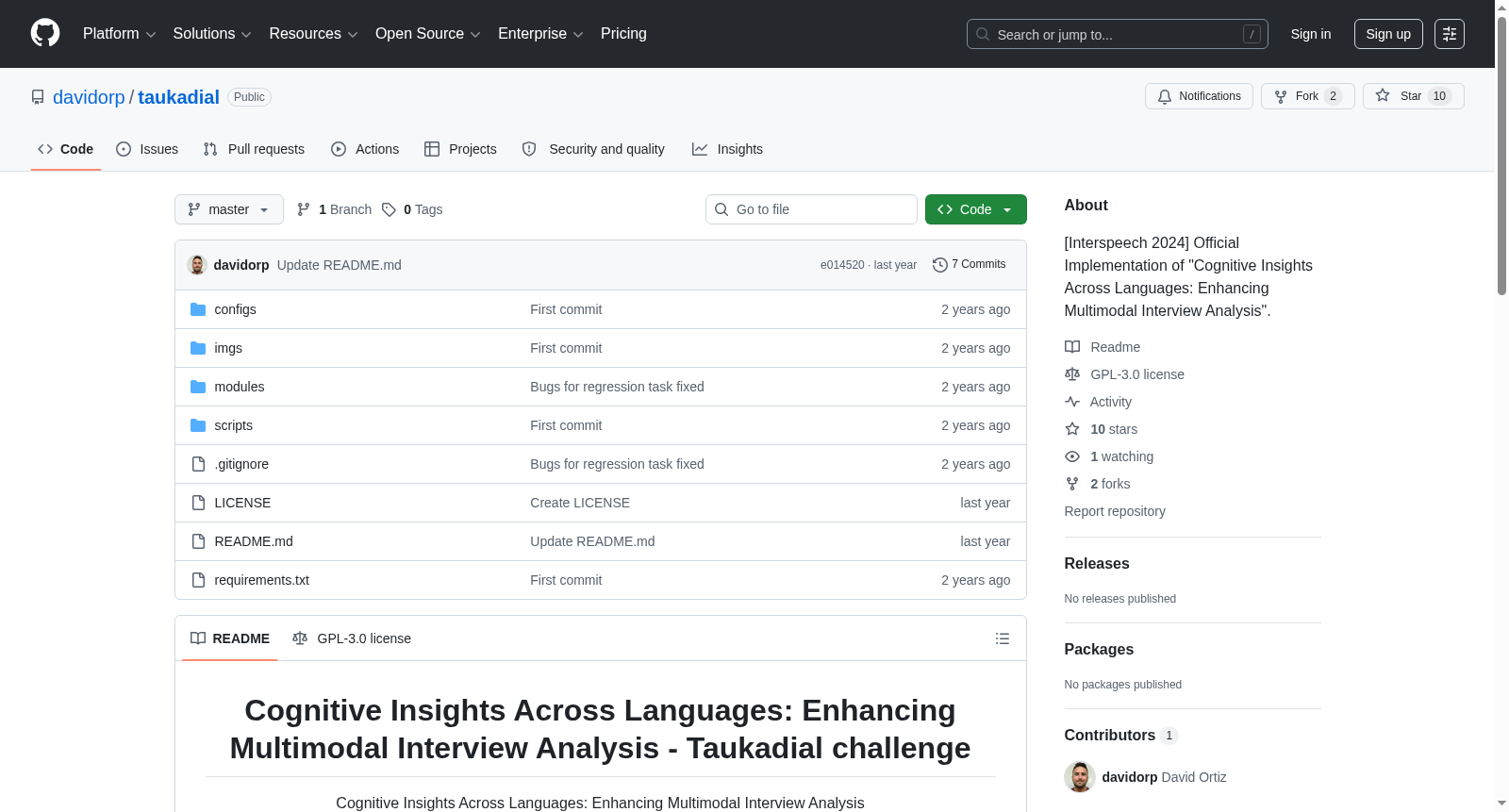Click the configs folder icon
1509x812 pixels.
[198, 309]
